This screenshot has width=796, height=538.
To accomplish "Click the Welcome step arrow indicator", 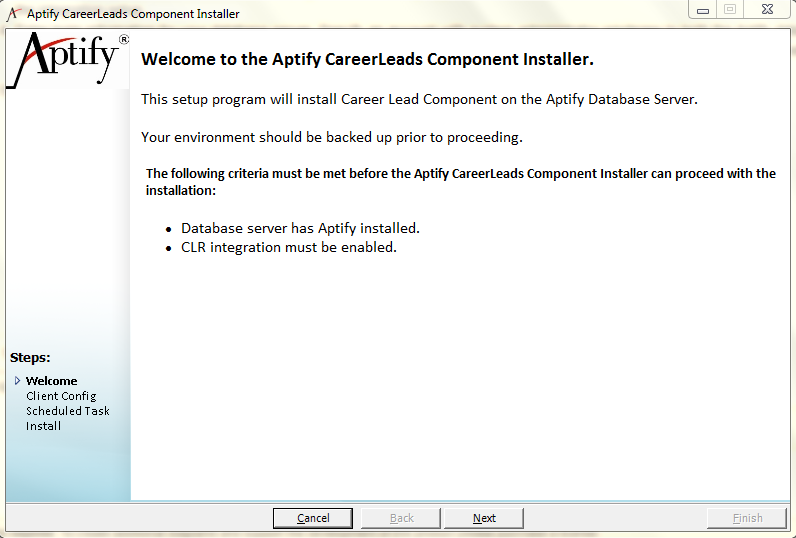I will click(17, 381).
